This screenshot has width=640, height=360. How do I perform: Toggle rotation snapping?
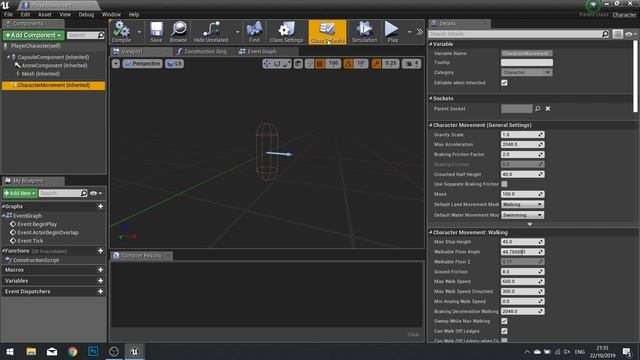348,64
